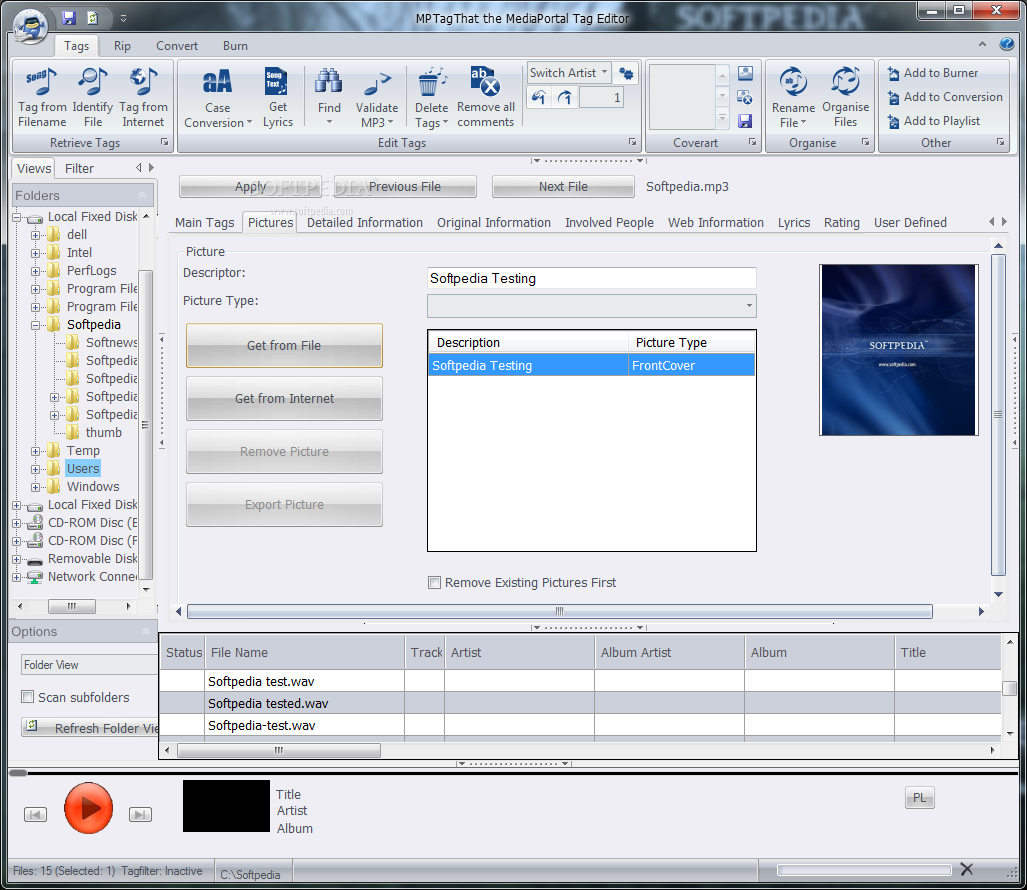Image resolution: width=1027 pixels, height=890 pixels.
Task: Click Add to Playlist in Other group
Action: [933, 121]
